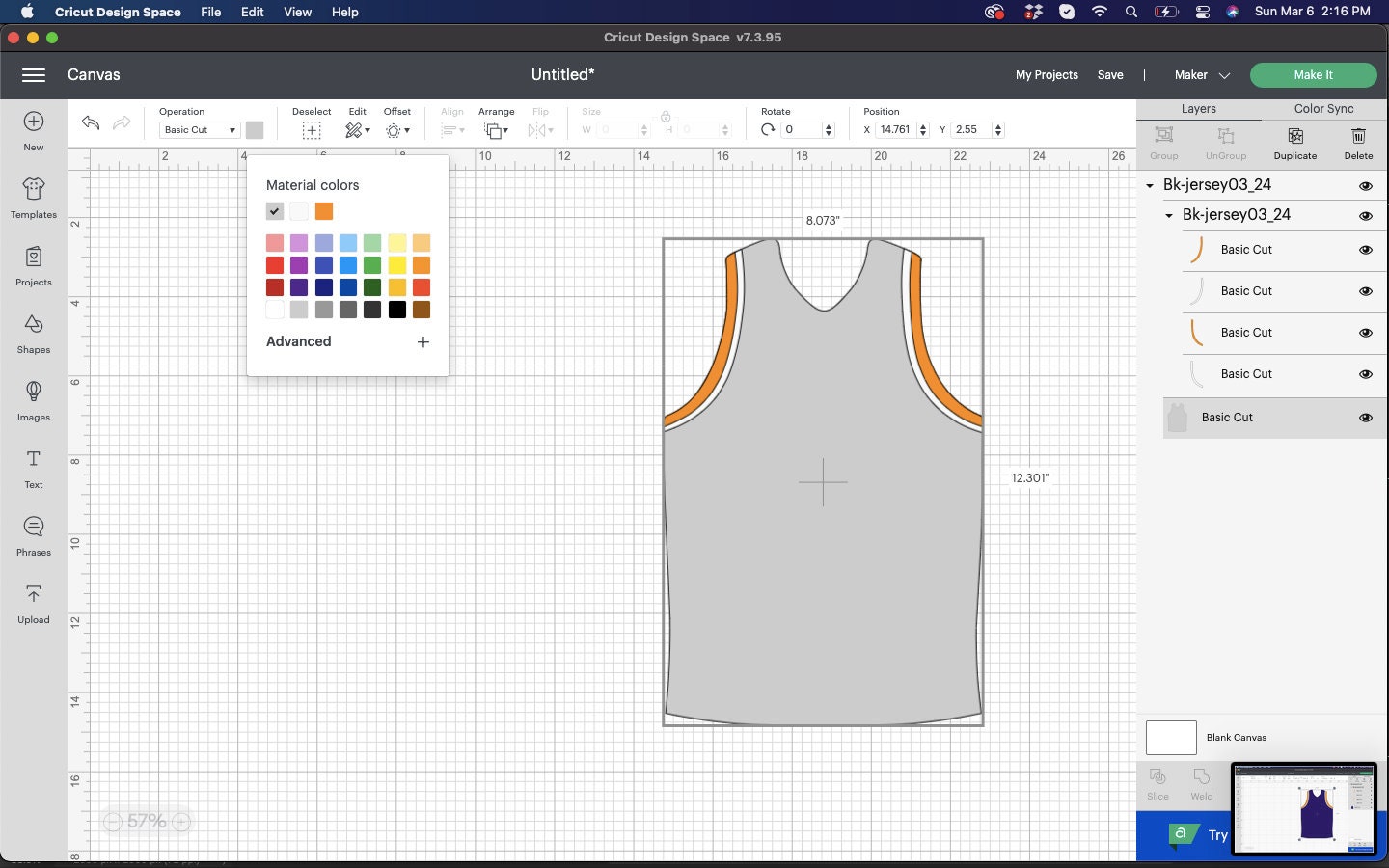Open the Operation dropdown showing Basic Cut
Image resolution: width=1389 pixels, height=868 pixels.
click(x=199, y=129)
